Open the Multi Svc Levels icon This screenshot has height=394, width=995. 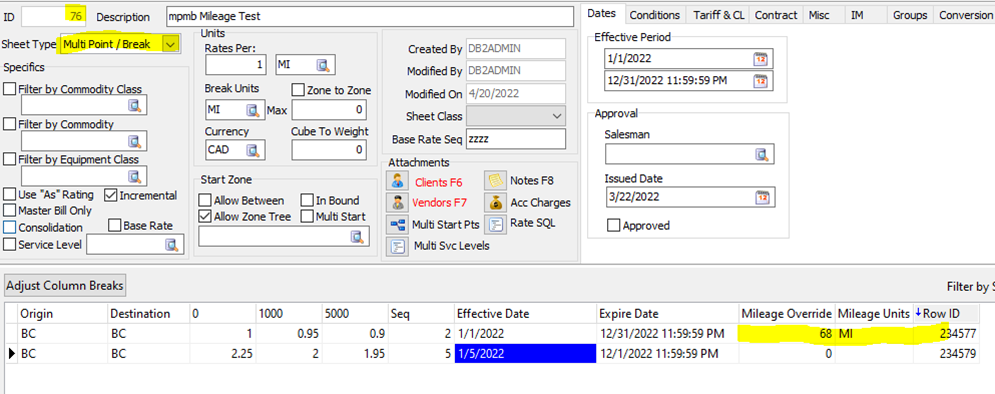[398, 246]
